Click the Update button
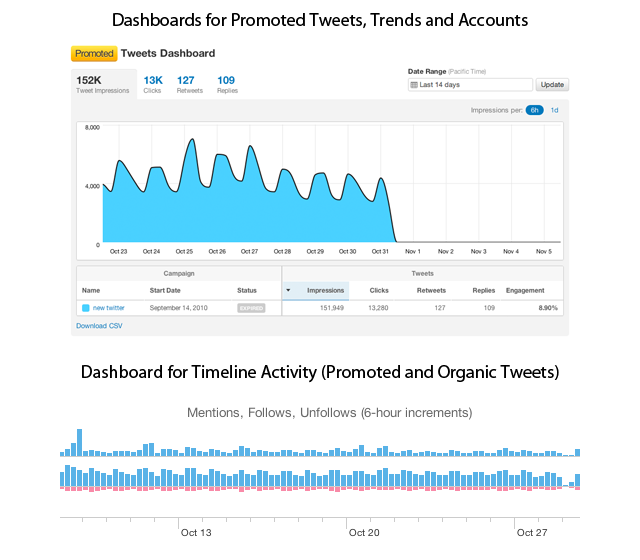This screenshot has height=560, width=640. pos(552,85)
